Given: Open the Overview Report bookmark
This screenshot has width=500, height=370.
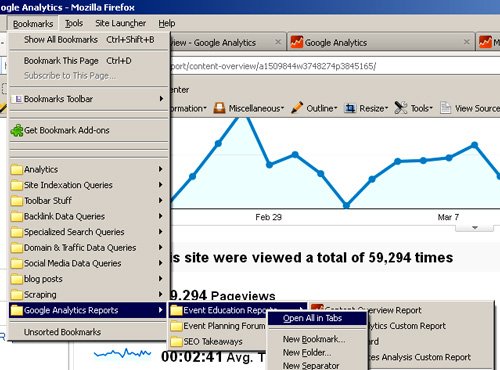Looking at the screenshot, I should pyautogui.click(x=401, y=310).
